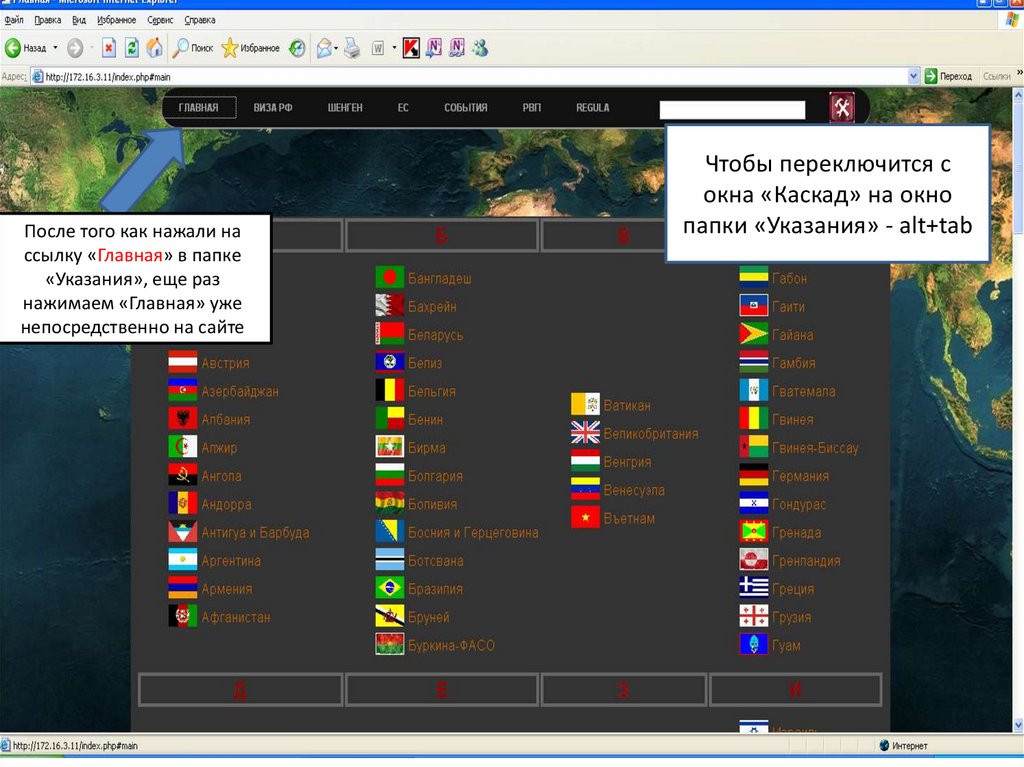Image resolution: width=1024 pixels, height=767 pixels.
Task: Expand the address bar history dropdown arrow
Action: click(913, 75)
